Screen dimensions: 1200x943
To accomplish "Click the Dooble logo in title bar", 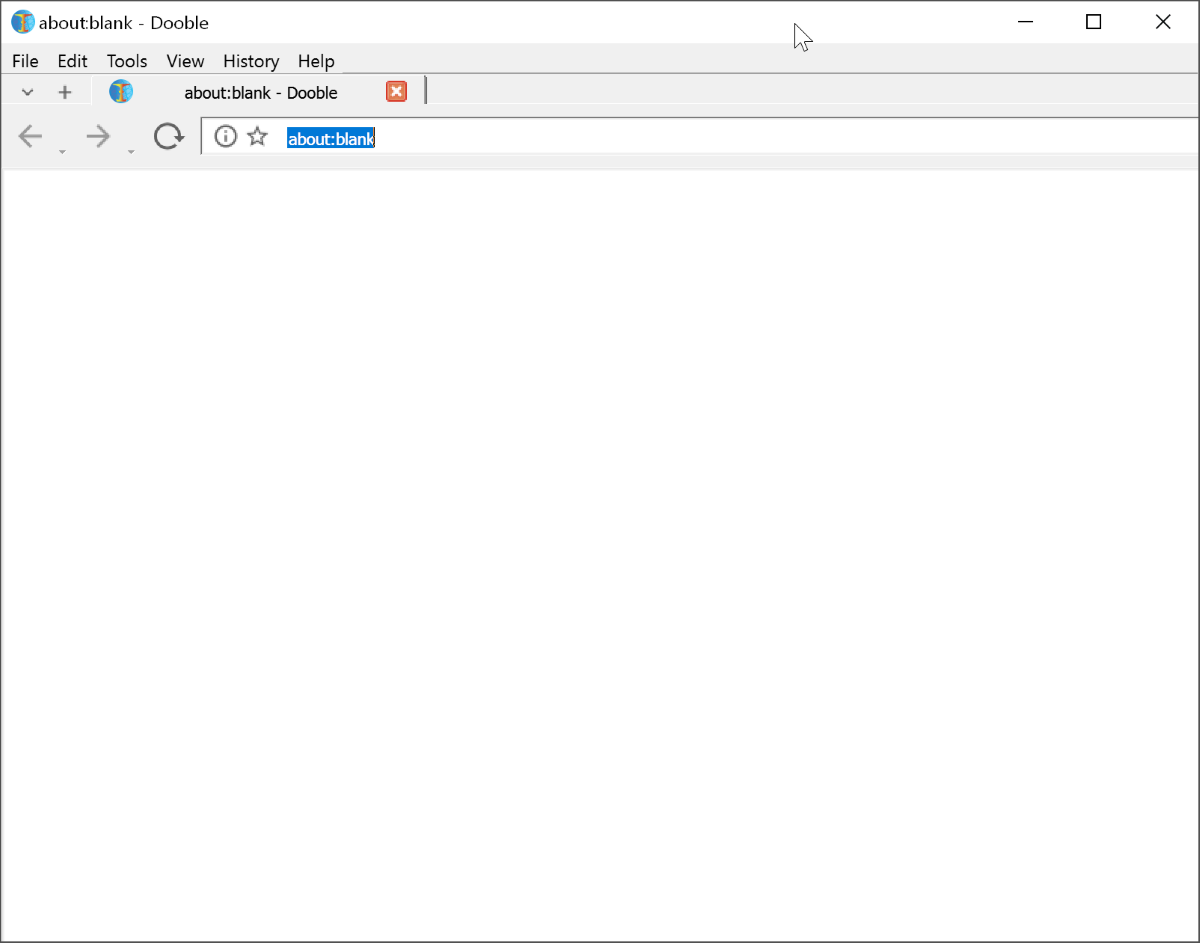I will (22, 22).
